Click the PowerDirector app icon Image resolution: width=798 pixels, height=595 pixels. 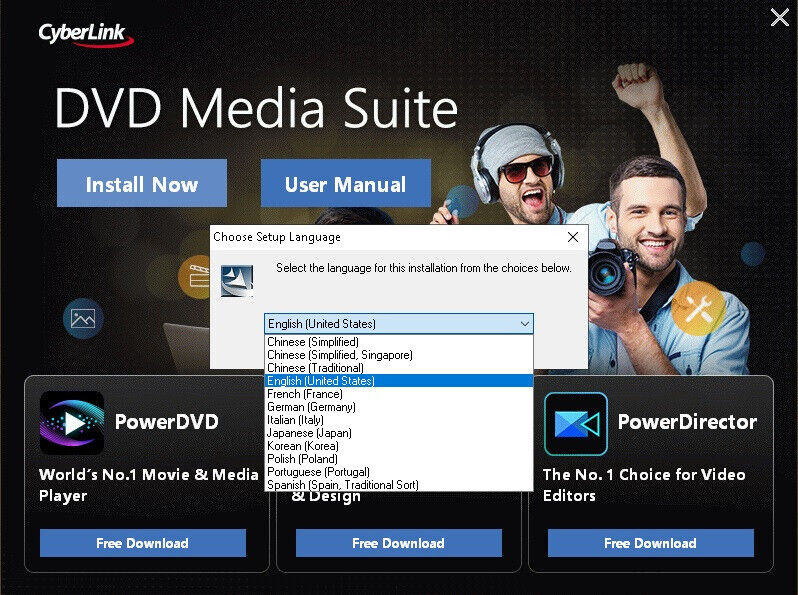pos(576,423)
